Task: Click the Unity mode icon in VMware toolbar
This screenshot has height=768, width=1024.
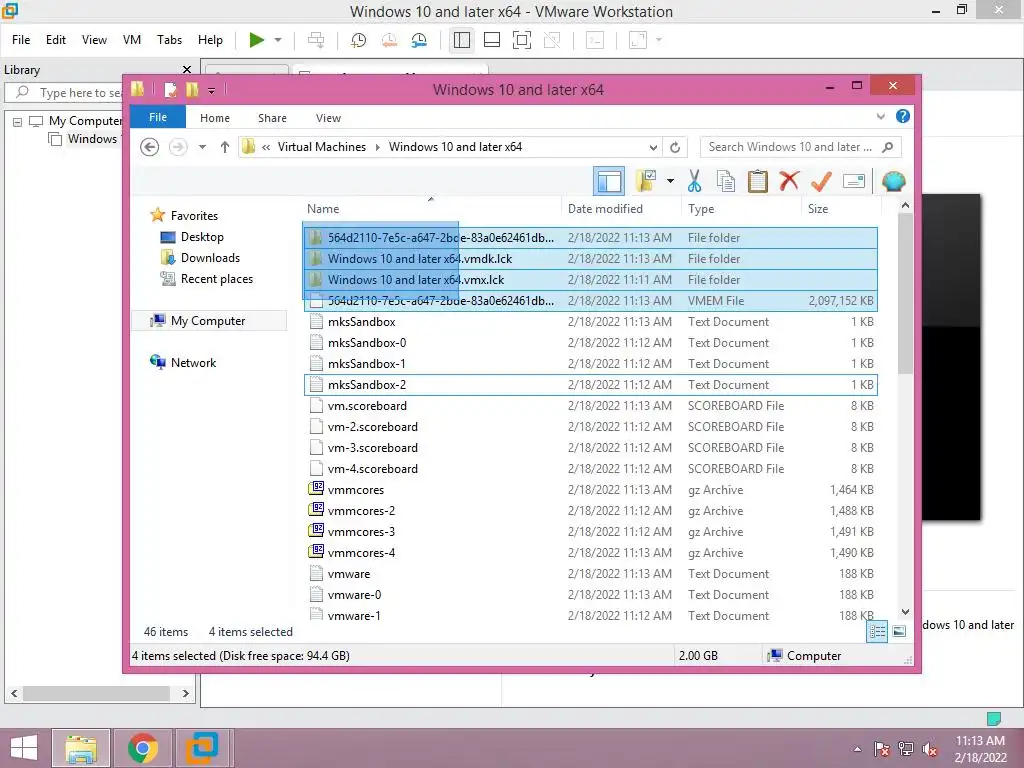Action: point(552,40)
